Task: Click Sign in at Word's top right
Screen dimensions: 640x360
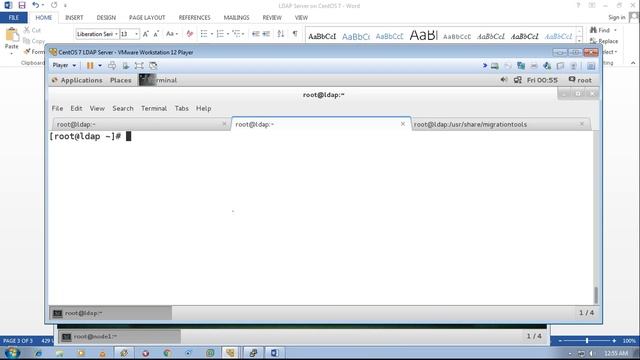Action: pos(616,17)
